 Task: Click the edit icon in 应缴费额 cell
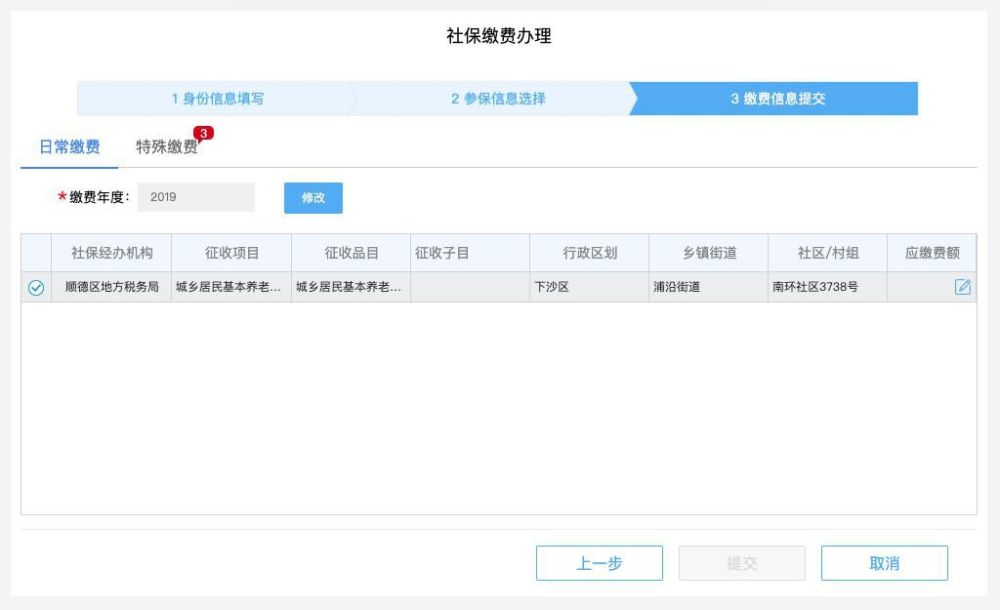click(962, 287)
